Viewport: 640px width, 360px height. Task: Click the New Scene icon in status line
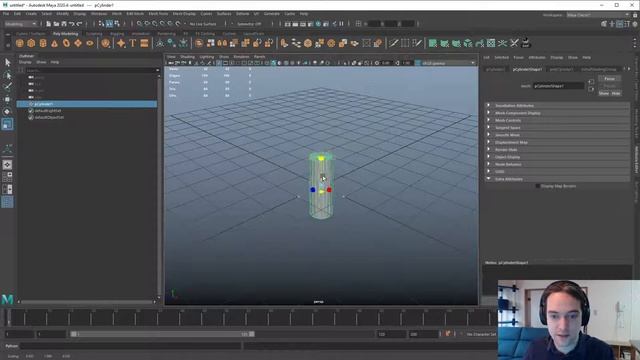48,24
